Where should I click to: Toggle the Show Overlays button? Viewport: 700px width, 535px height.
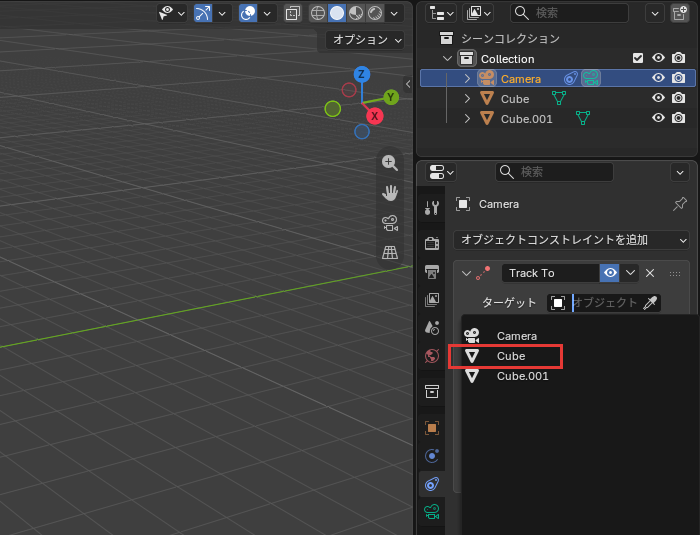pyautogui.click(x=248, y=13)
